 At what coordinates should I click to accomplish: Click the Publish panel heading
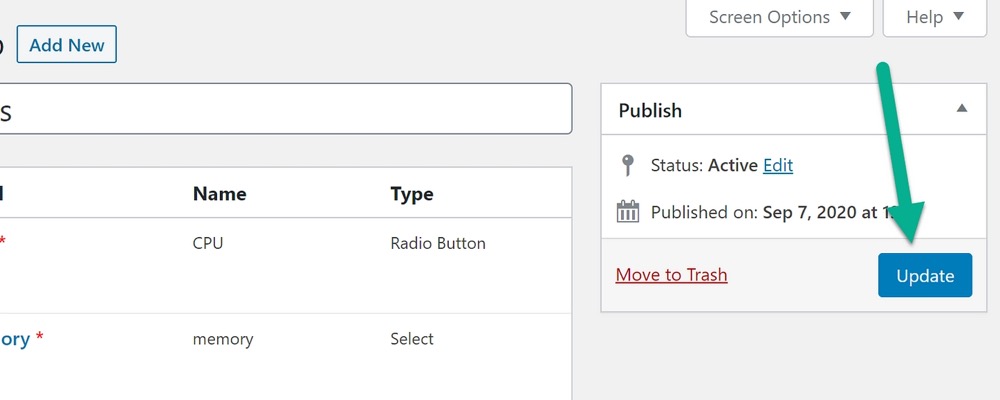(x=650, y=110)
